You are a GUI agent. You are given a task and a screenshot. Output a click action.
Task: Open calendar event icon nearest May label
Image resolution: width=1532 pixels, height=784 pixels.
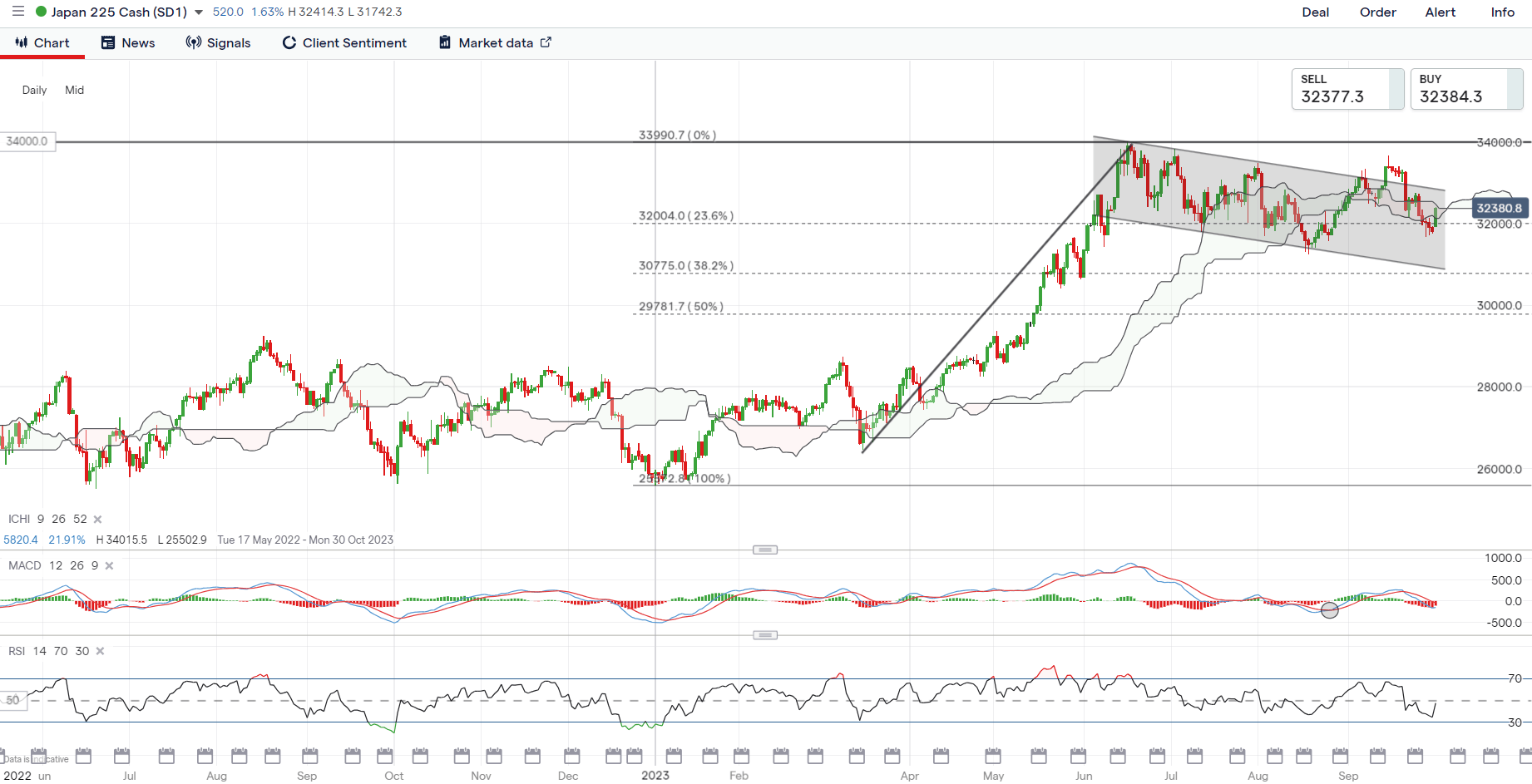coord(993,756)
